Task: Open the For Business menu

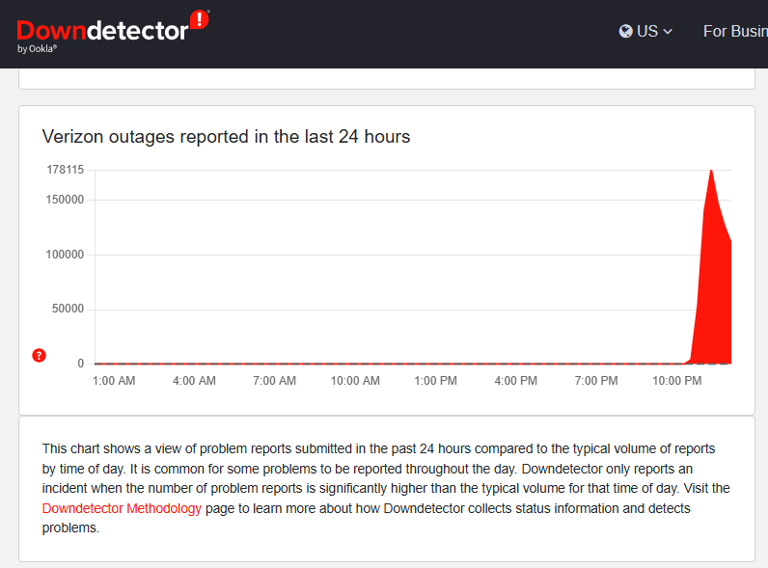Action: click(735, 31)
